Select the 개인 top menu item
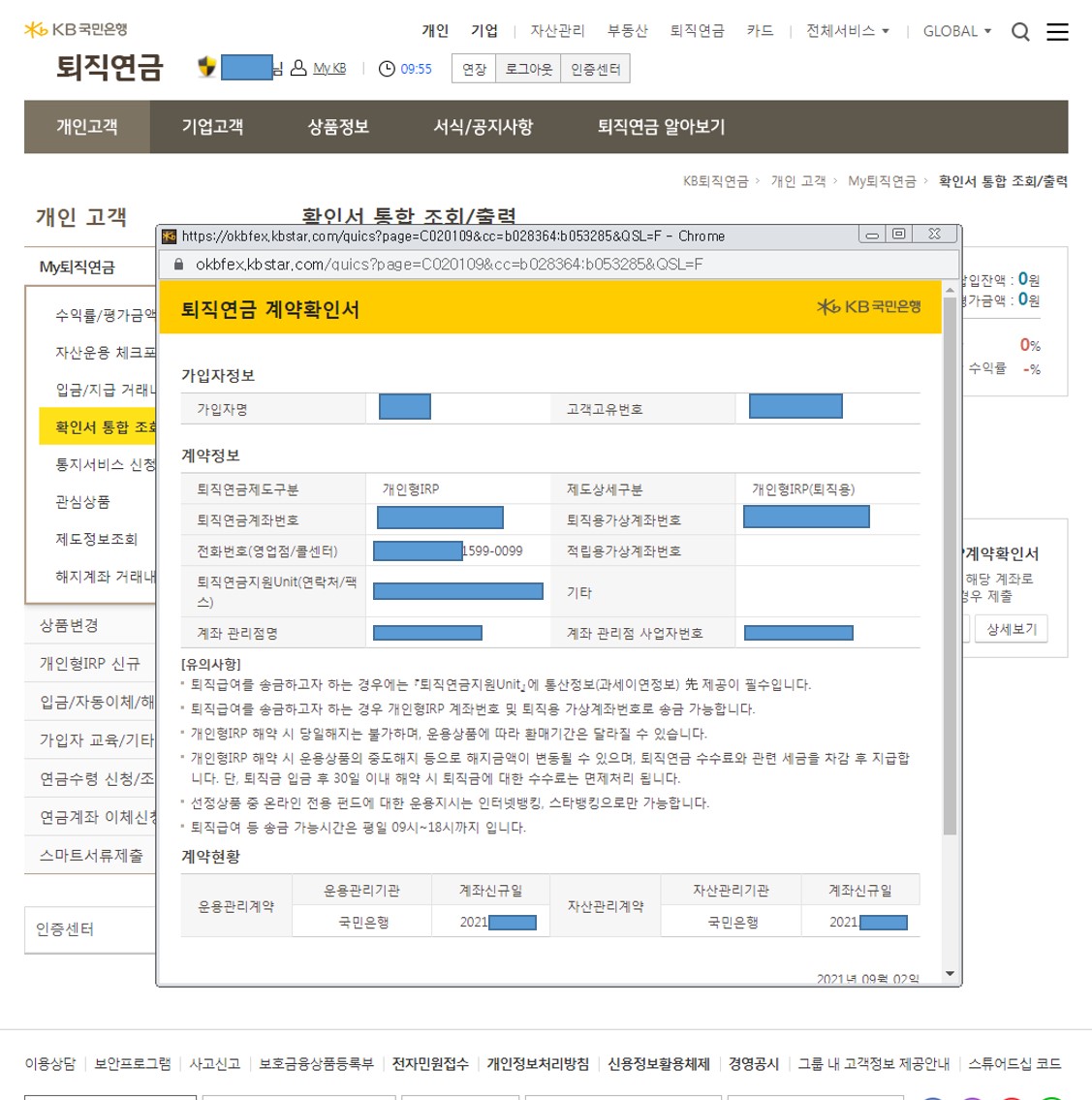The height and width of the screenshot is (1100, 1092). (x=435, y=31)
